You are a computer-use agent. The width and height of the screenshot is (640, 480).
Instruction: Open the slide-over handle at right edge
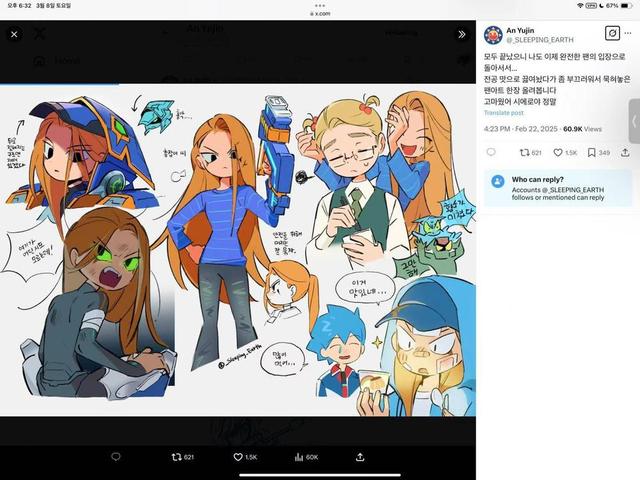(634, 121)
